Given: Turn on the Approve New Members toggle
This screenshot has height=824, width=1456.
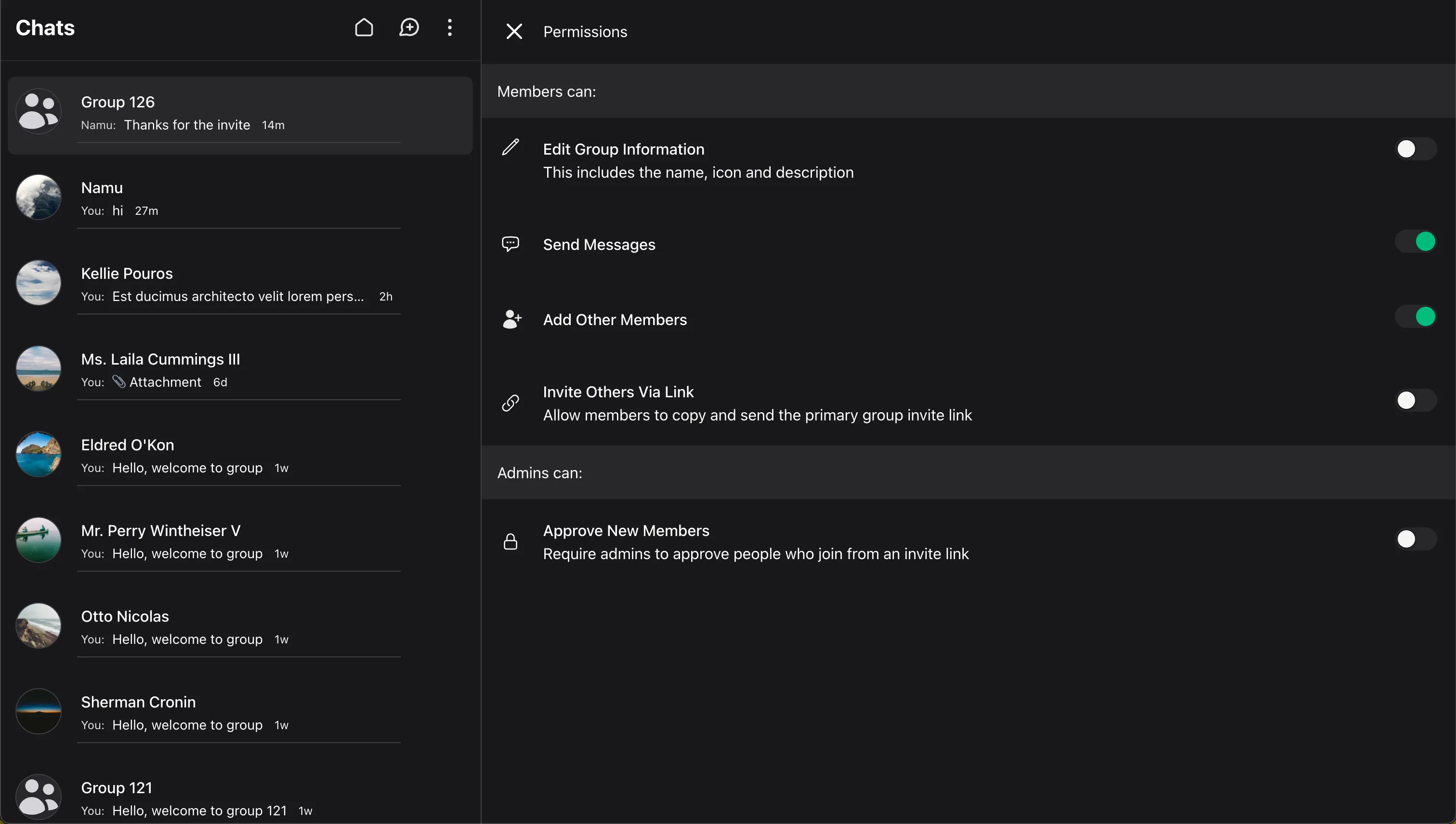Looking at the screenshot, I should [x=1415, y=539].
